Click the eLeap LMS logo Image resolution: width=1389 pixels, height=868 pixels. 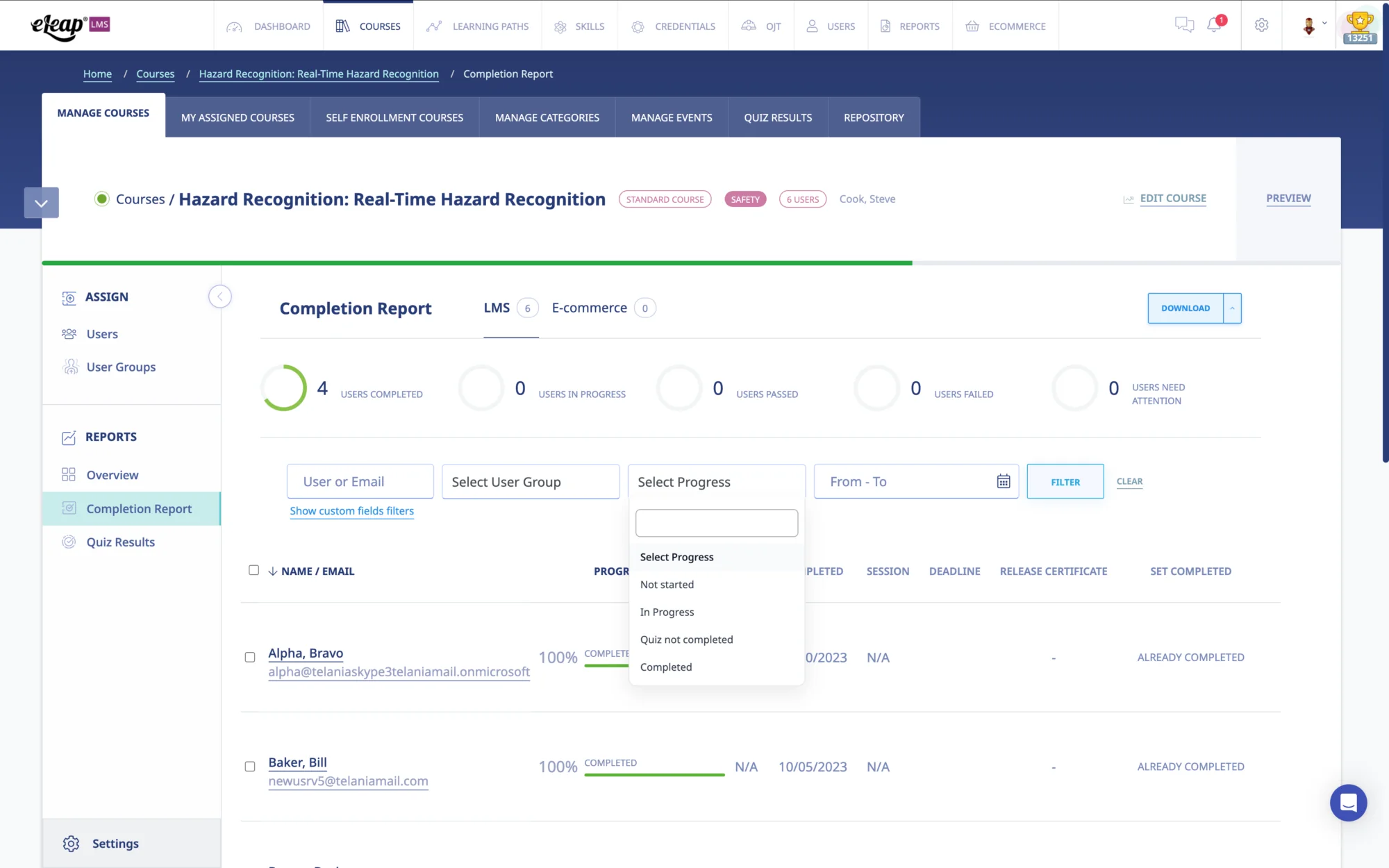click(x=70, y=26)
